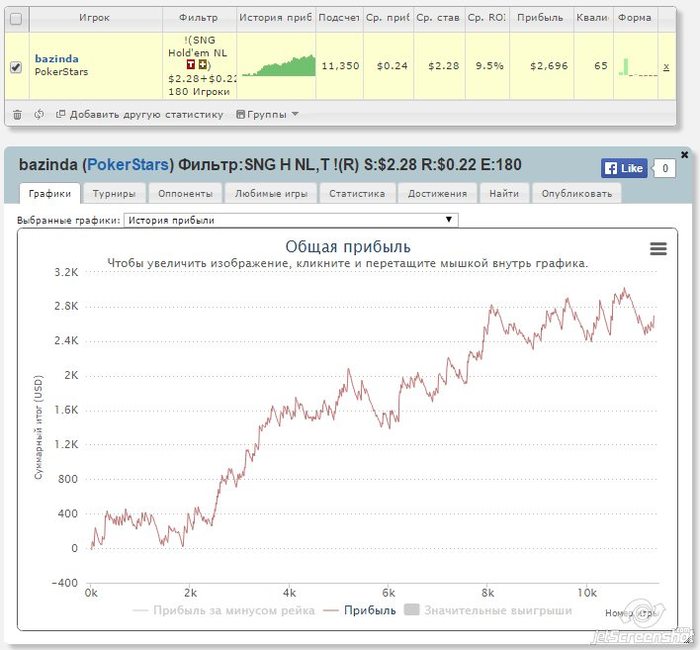The image size is (700, 650).
Task: Click the Facebook like count 0
Action: [665, 168]
